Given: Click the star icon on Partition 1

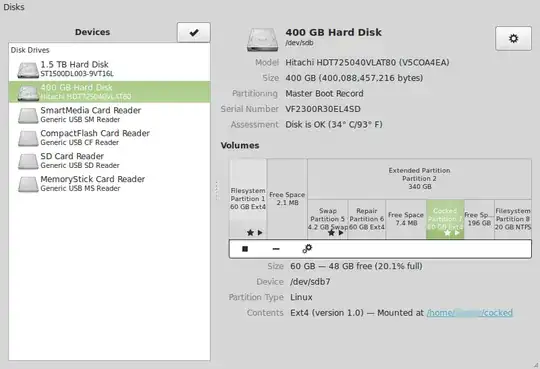Looking at the screenshot, I should 250,233.
